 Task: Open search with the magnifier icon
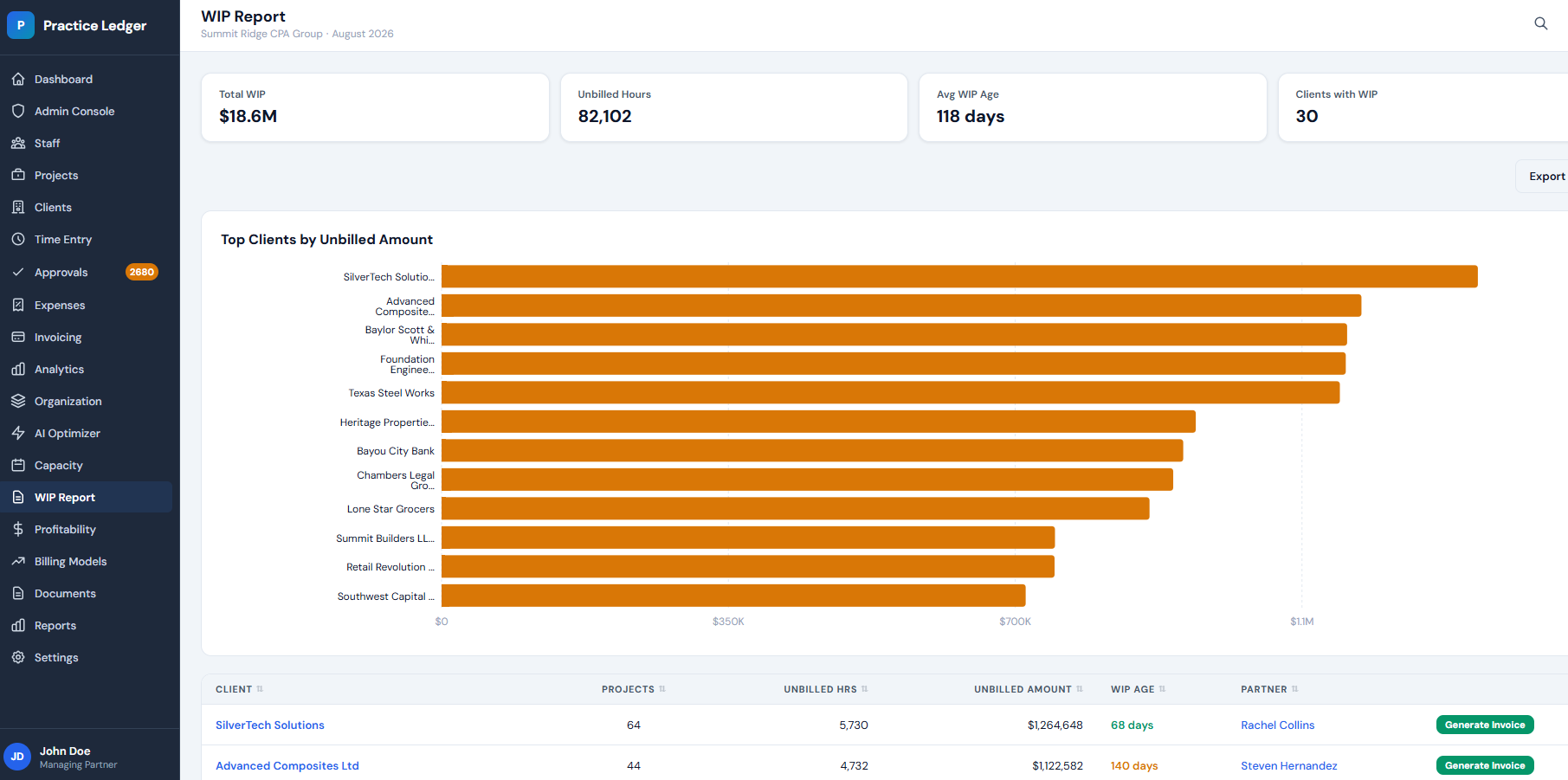(x=1541, y=23)
